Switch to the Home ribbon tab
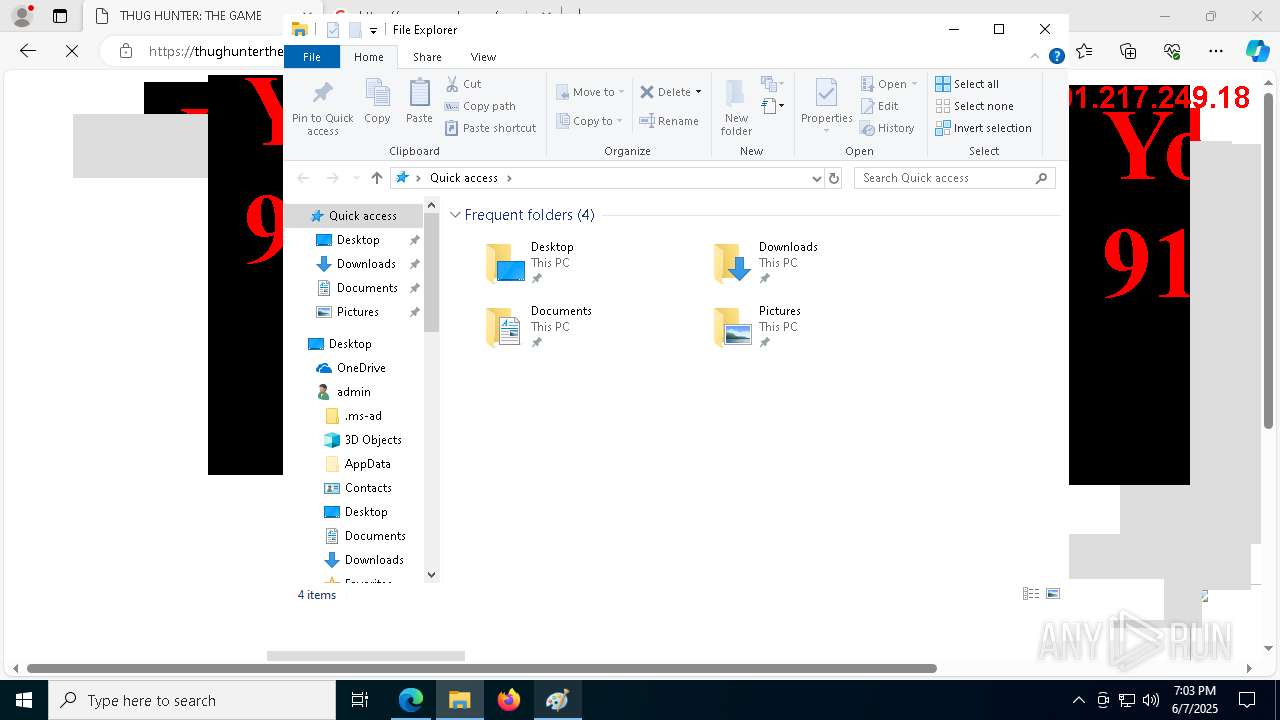 click(369, 57)
